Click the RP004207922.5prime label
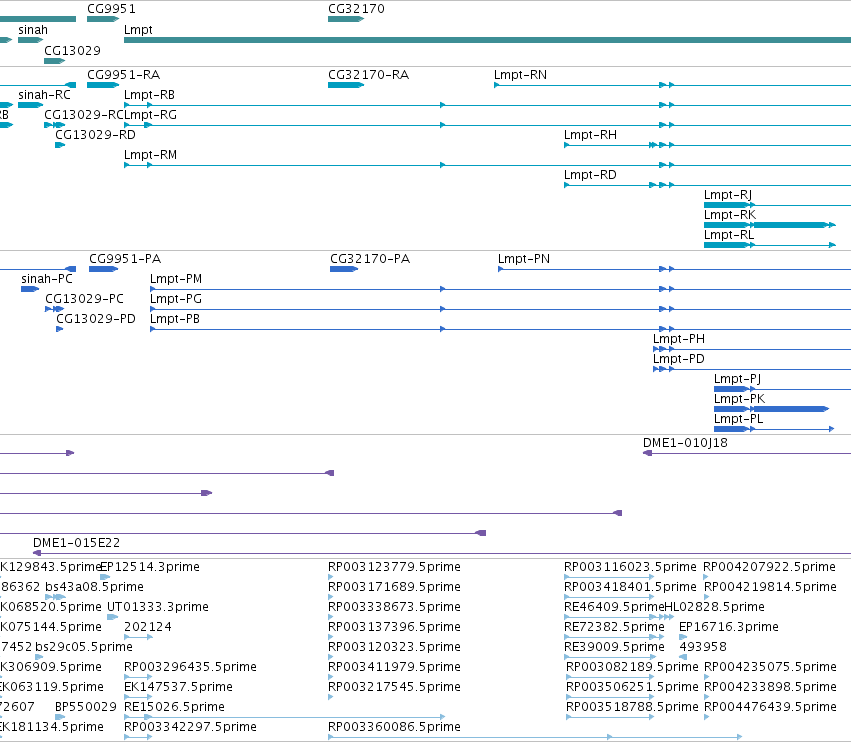The image size is (851, 742). (x=769, y=567)
